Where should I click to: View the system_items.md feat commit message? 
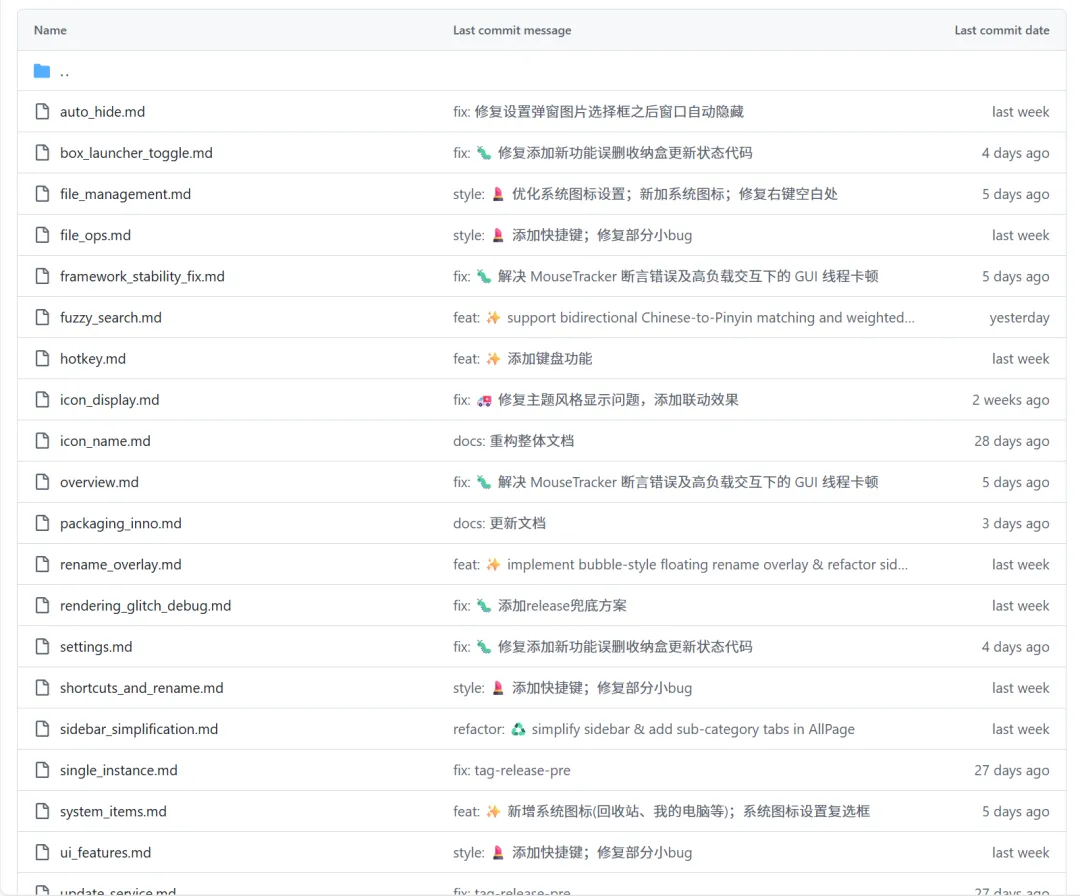point(661,811)
